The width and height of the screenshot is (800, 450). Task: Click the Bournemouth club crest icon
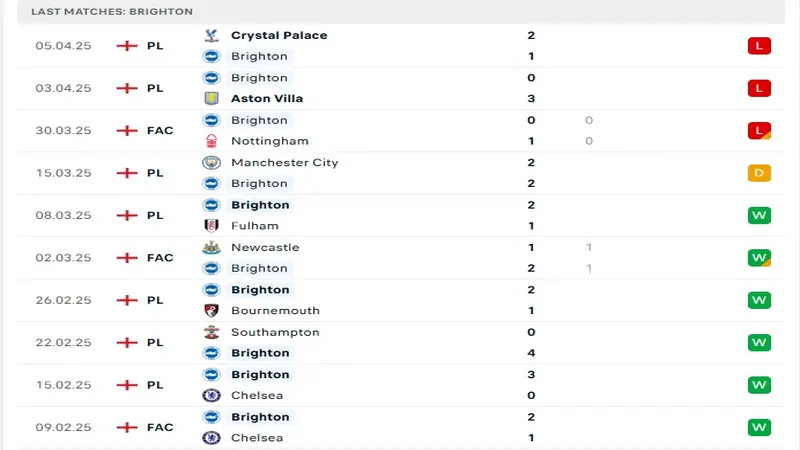(211, 311)
